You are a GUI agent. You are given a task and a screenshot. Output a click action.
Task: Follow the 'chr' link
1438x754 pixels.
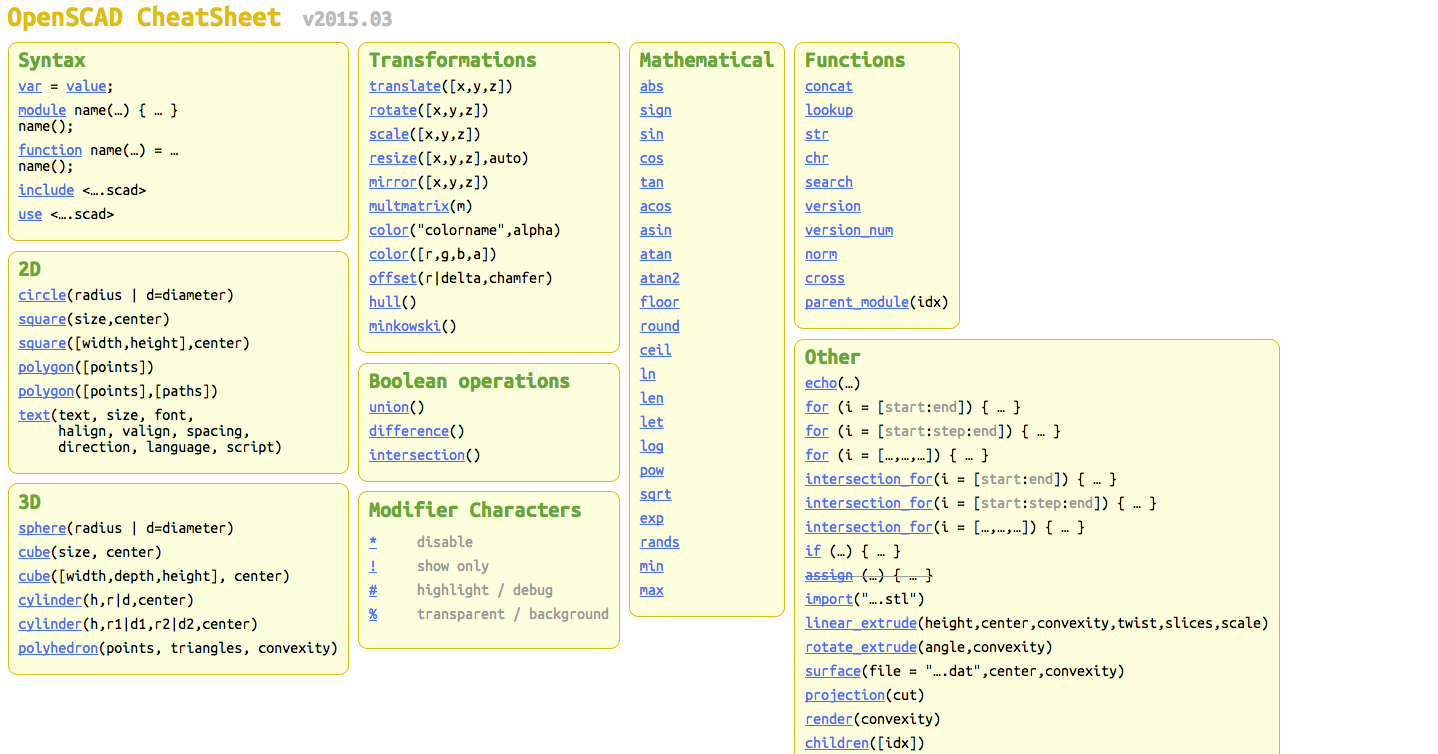(817, 158)
